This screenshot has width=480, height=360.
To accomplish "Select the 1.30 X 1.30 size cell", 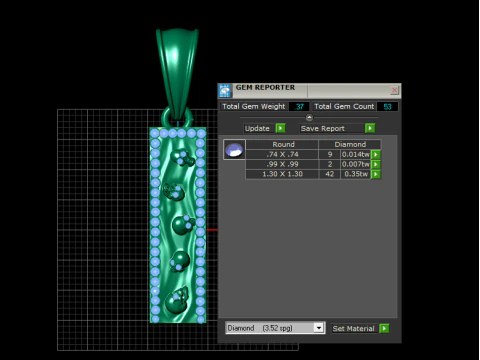I will click(282, 174).
